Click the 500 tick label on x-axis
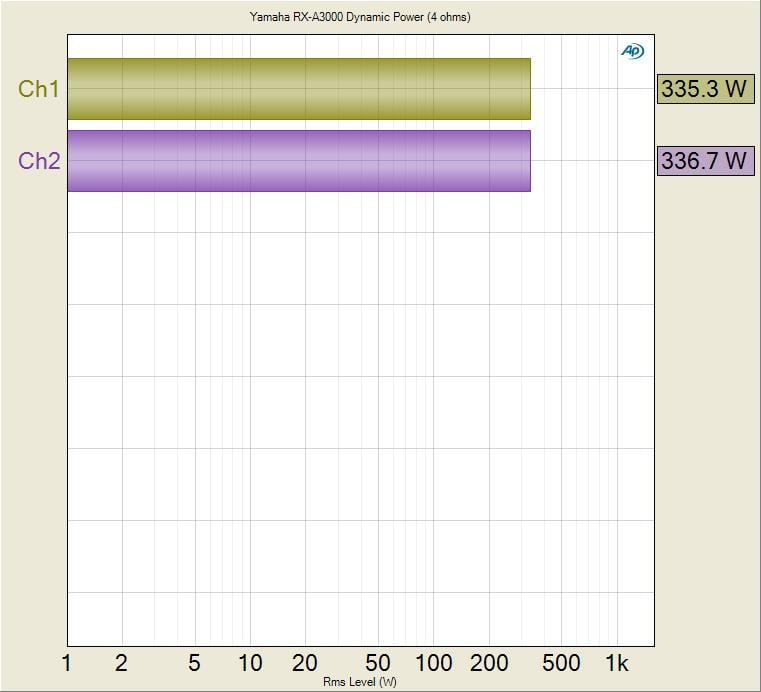This screenshot has height=692, width=761. (x=562, y=663)
